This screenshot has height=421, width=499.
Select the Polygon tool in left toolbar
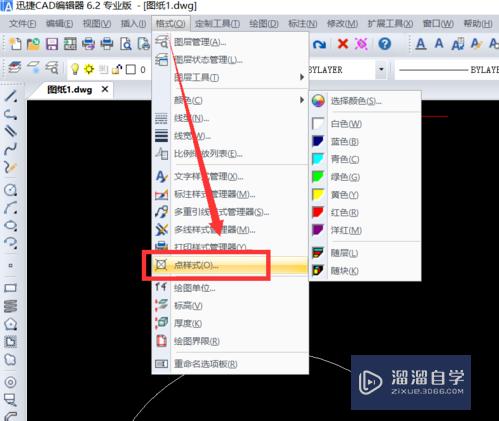pos(11,324)
